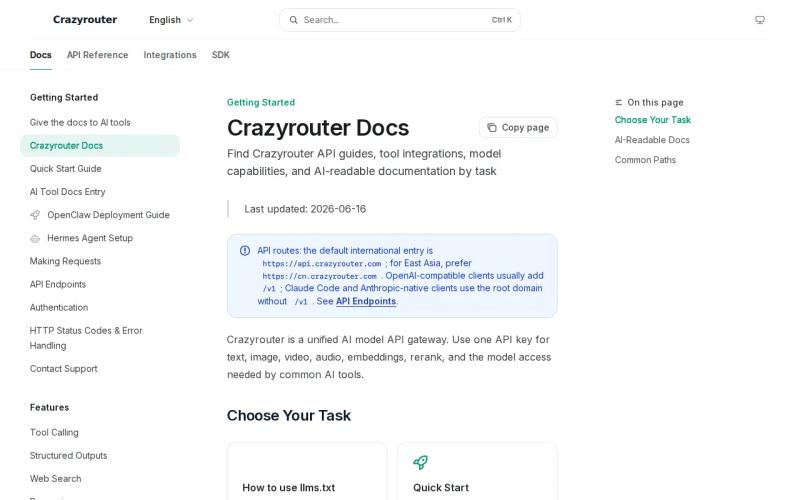Click the Quick Start card rocket icon
800x500 pixels.
(x=420, y=462)
